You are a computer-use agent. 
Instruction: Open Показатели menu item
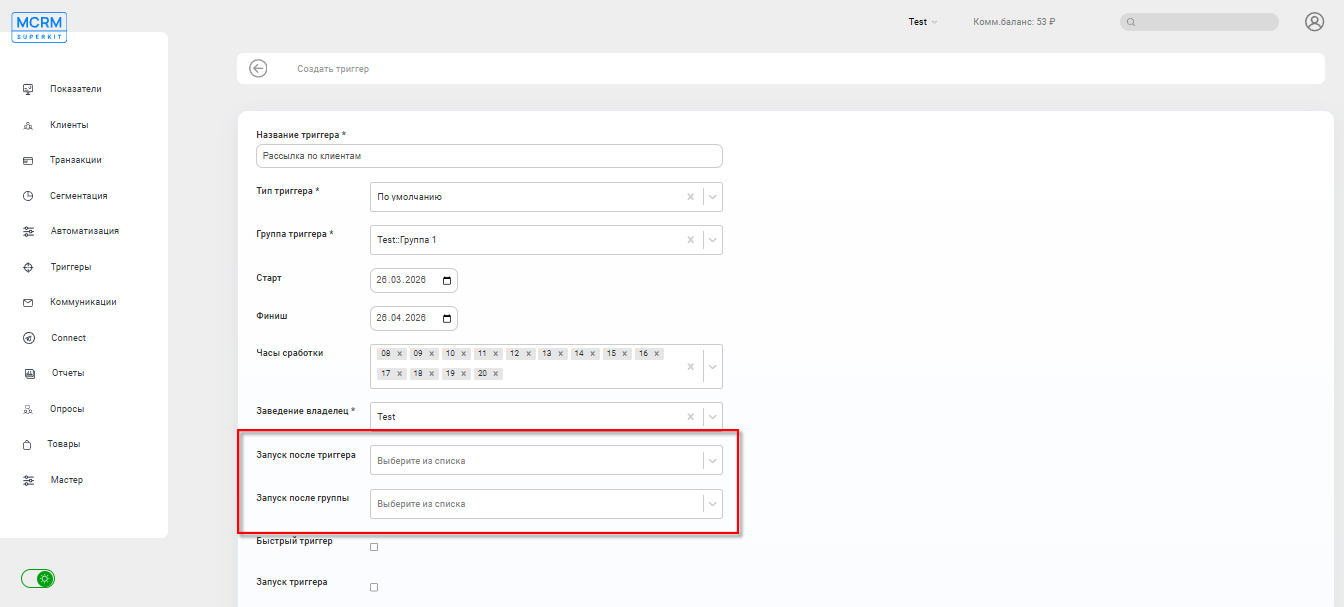tap(76, 89)
